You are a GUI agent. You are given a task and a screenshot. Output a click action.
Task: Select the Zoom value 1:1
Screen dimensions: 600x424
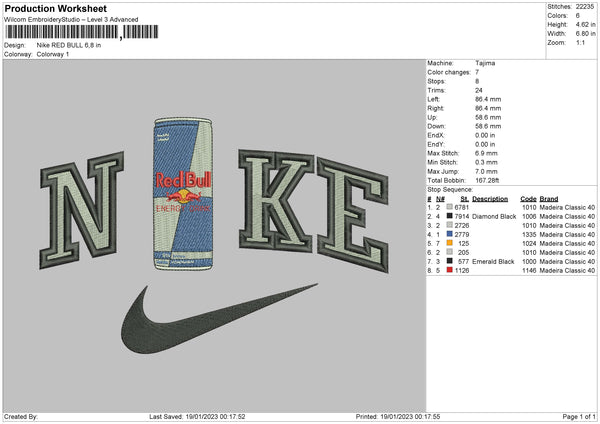580,42
